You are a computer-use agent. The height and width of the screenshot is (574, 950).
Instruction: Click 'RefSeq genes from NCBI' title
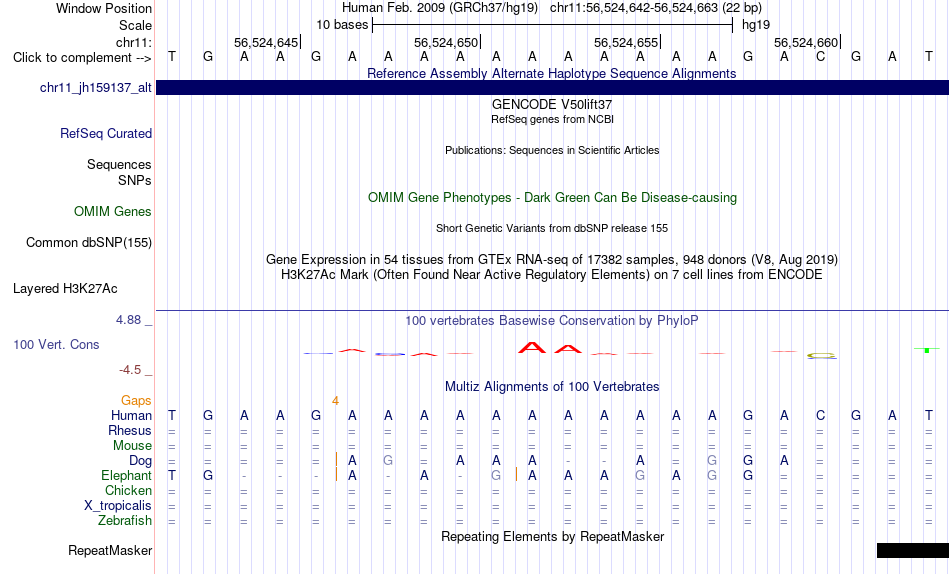[x=552, y=119]
